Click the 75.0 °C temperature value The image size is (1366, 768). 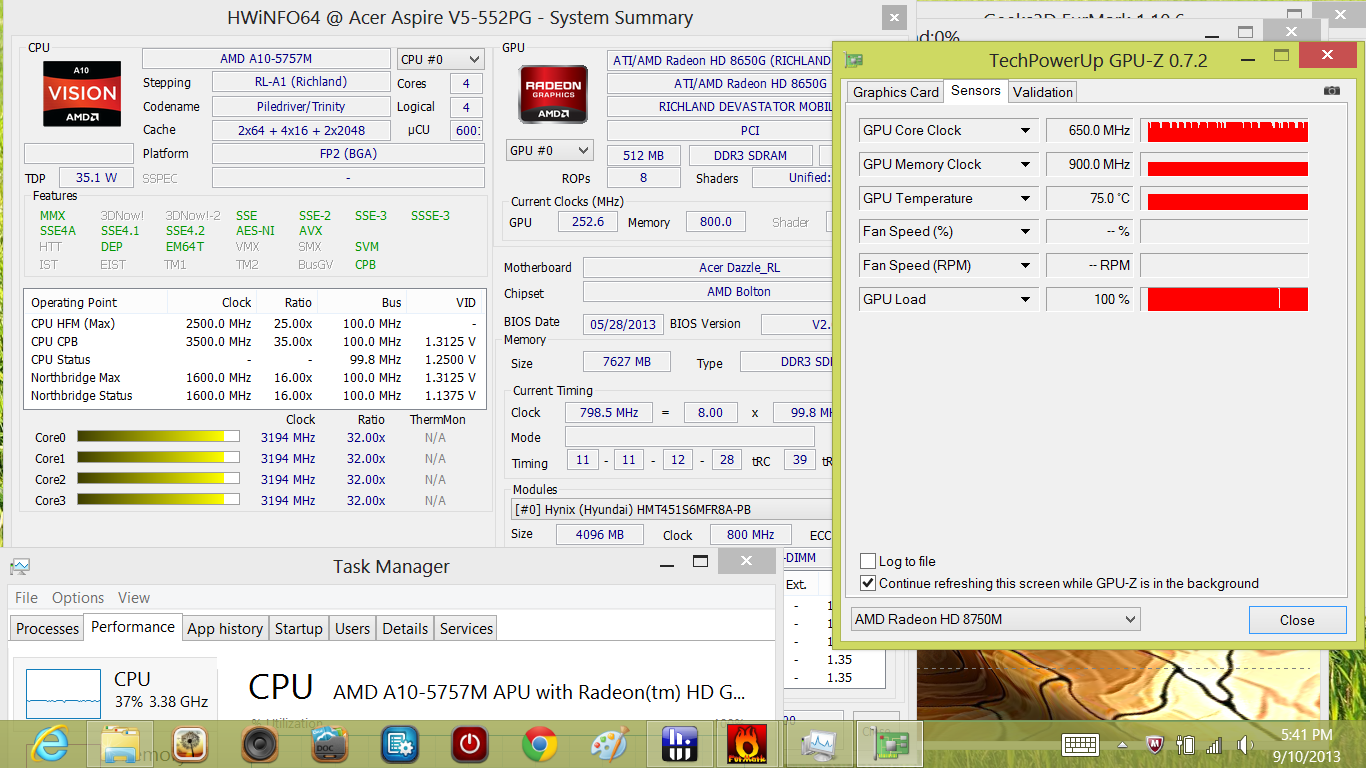1090,199
